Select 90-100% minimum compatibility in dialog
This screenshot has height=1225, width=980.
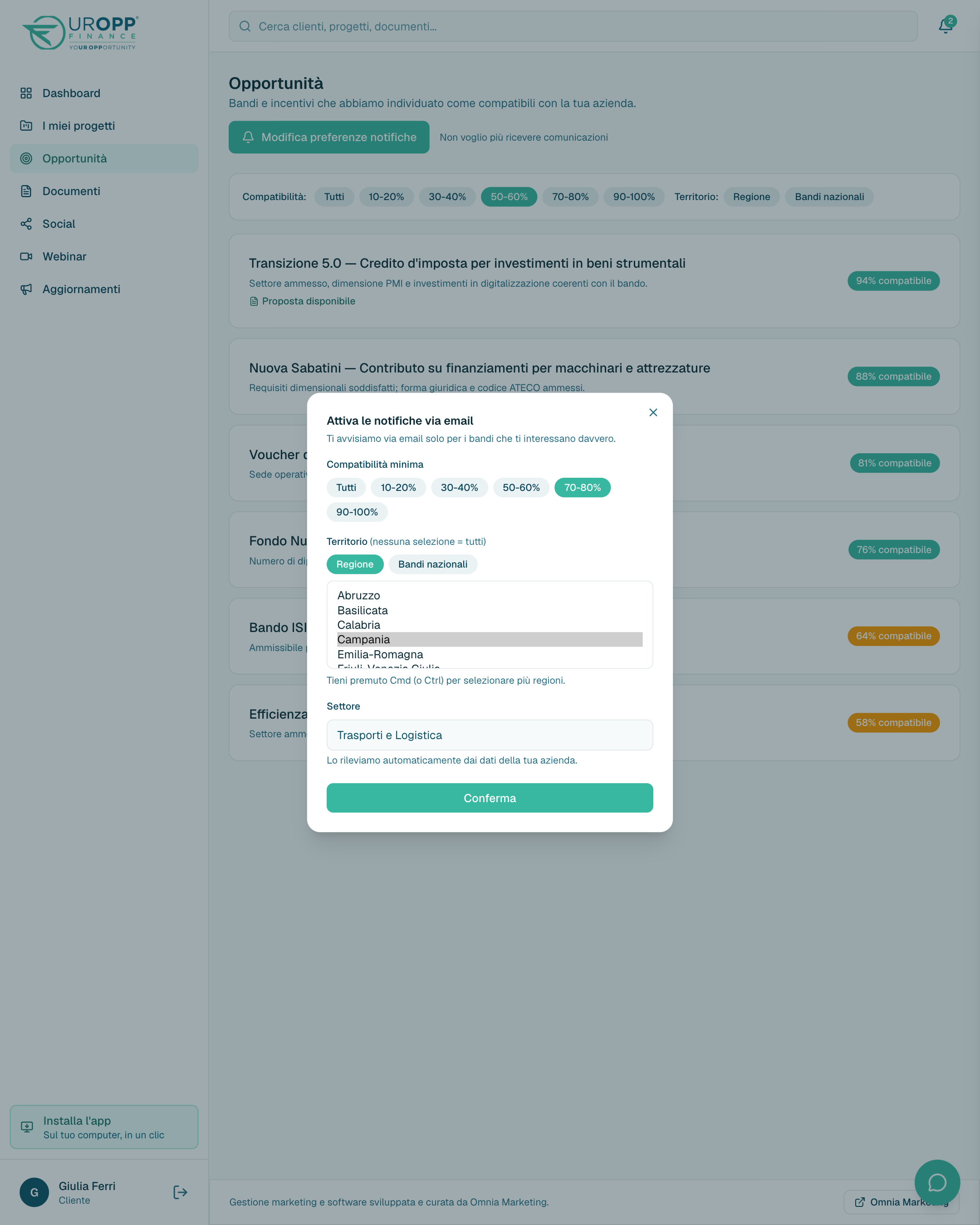tap(357, 512)
